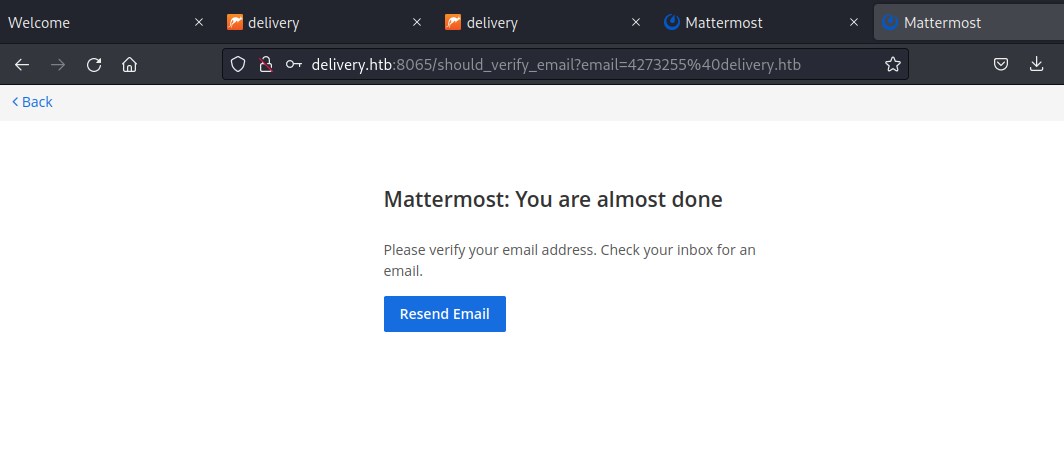
Task: Reload the current page
Action: click(94, 65)
